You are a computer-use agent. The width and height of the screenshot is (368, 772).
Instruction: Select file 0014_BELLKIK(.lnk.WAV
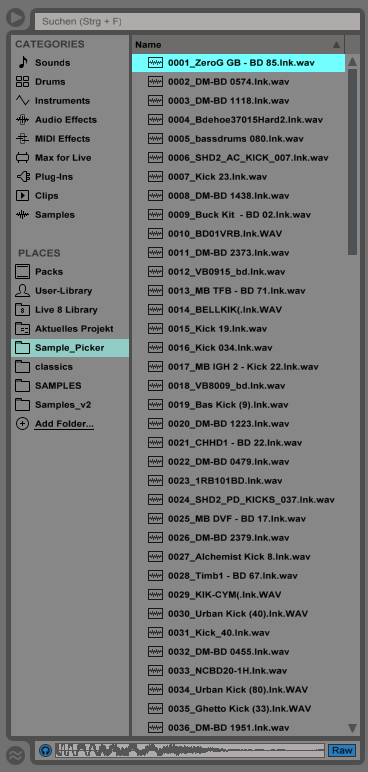click(238, 310)
